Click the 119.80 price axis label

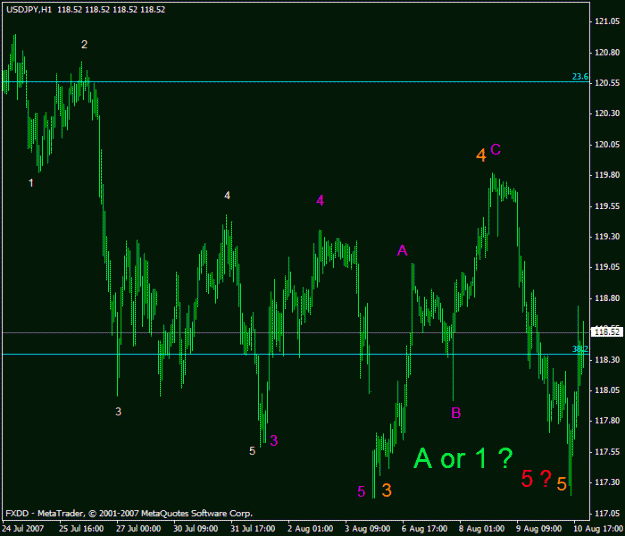tap(607, 175)
